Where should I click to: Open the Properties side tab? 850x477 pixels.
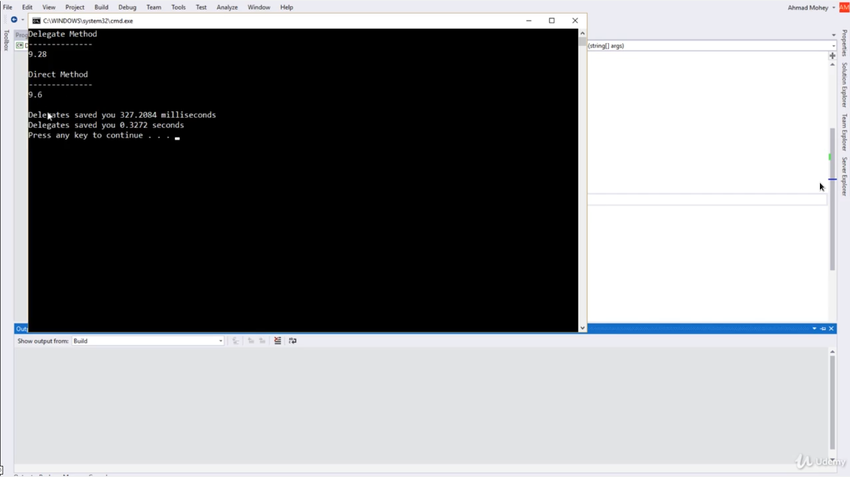pyautogui.click(x=844, y=43)
